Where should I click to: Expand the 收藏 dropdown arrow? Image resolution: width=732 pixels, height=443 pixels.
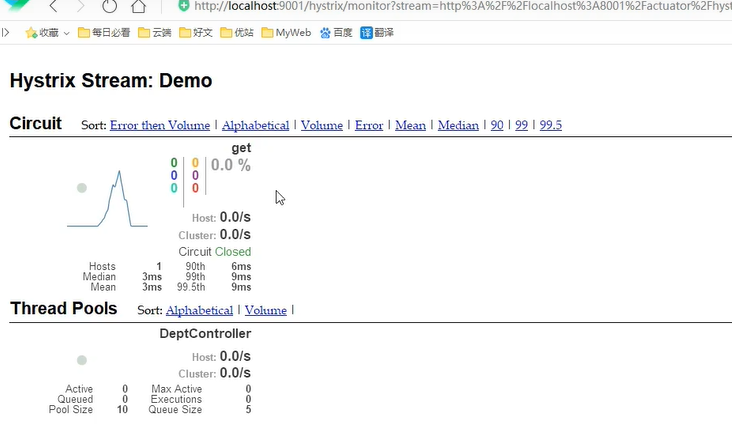click(x=66, y=33)
